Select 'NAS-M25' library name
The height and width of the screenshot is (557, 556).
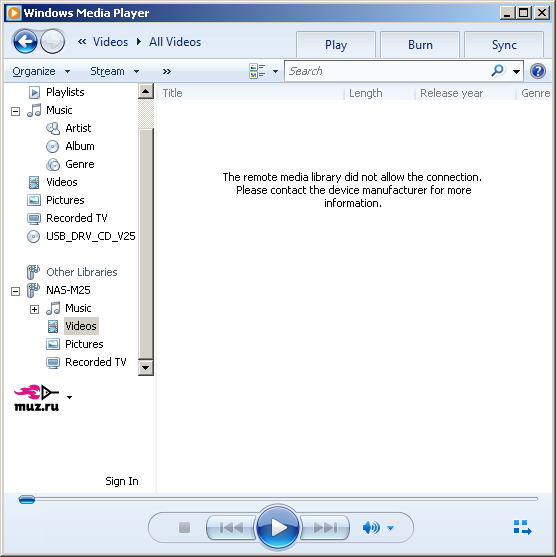click(68, 290)
